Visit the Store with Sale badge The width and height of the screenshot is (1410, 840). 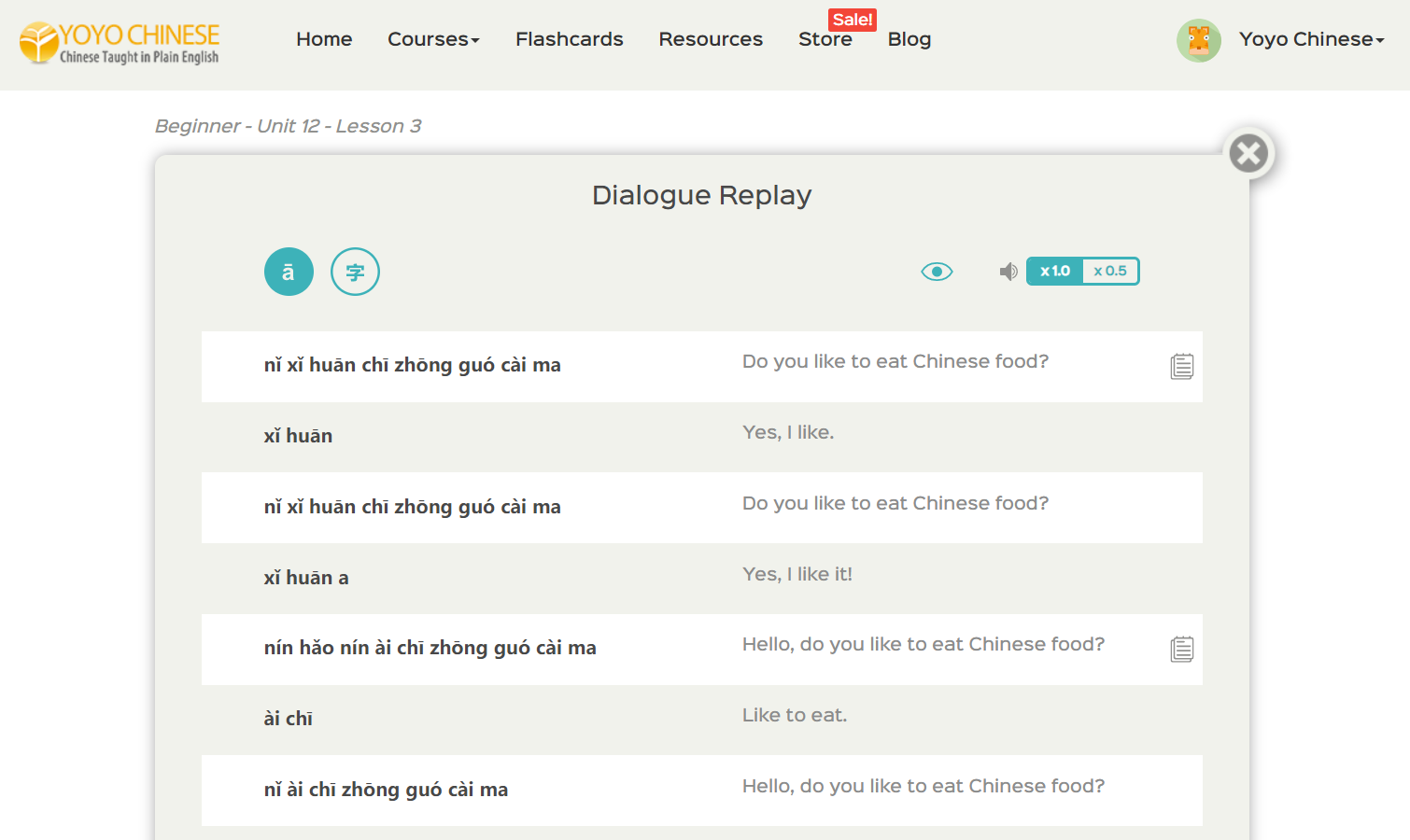pyautogui.click(x=825, y=39)
